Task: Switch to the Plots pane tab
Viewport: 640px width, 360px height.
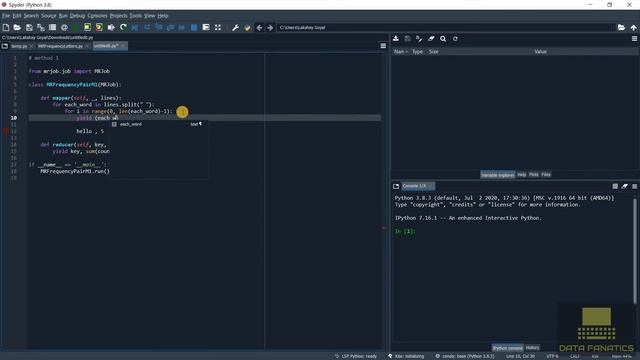Action: 534,175
